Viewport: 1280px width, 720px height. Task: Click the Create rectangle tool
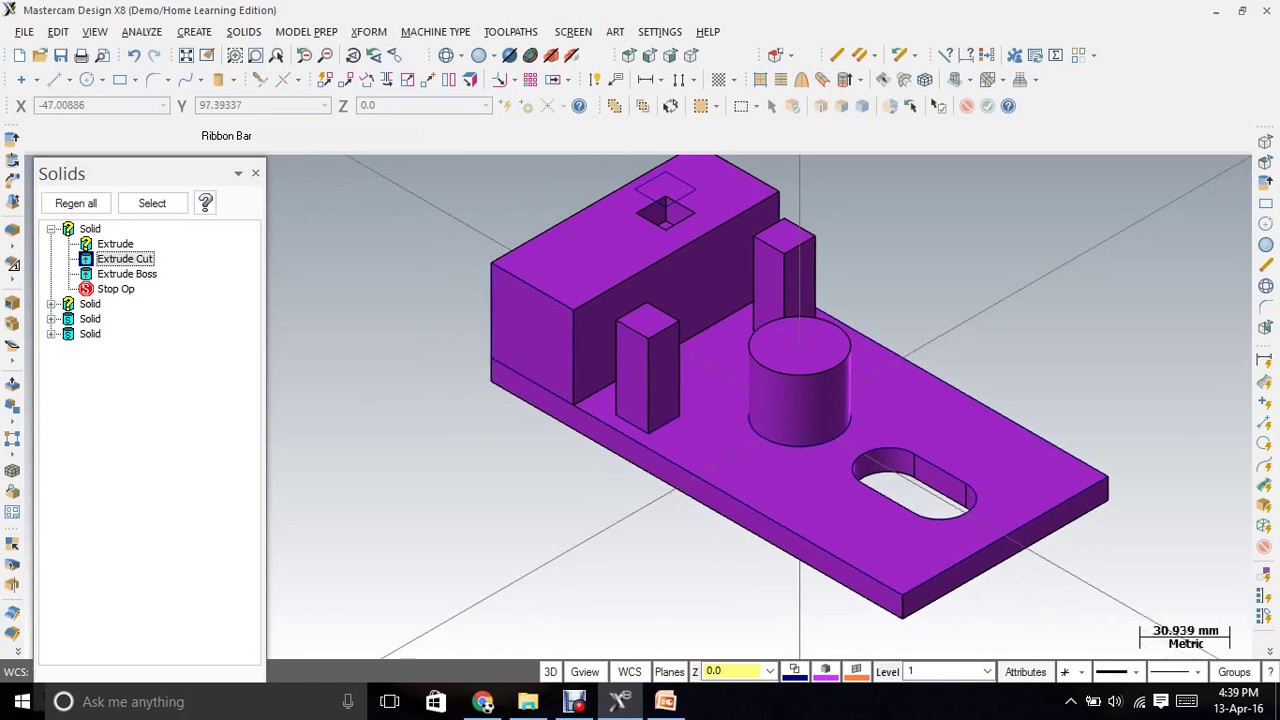(x=120, y=80)
